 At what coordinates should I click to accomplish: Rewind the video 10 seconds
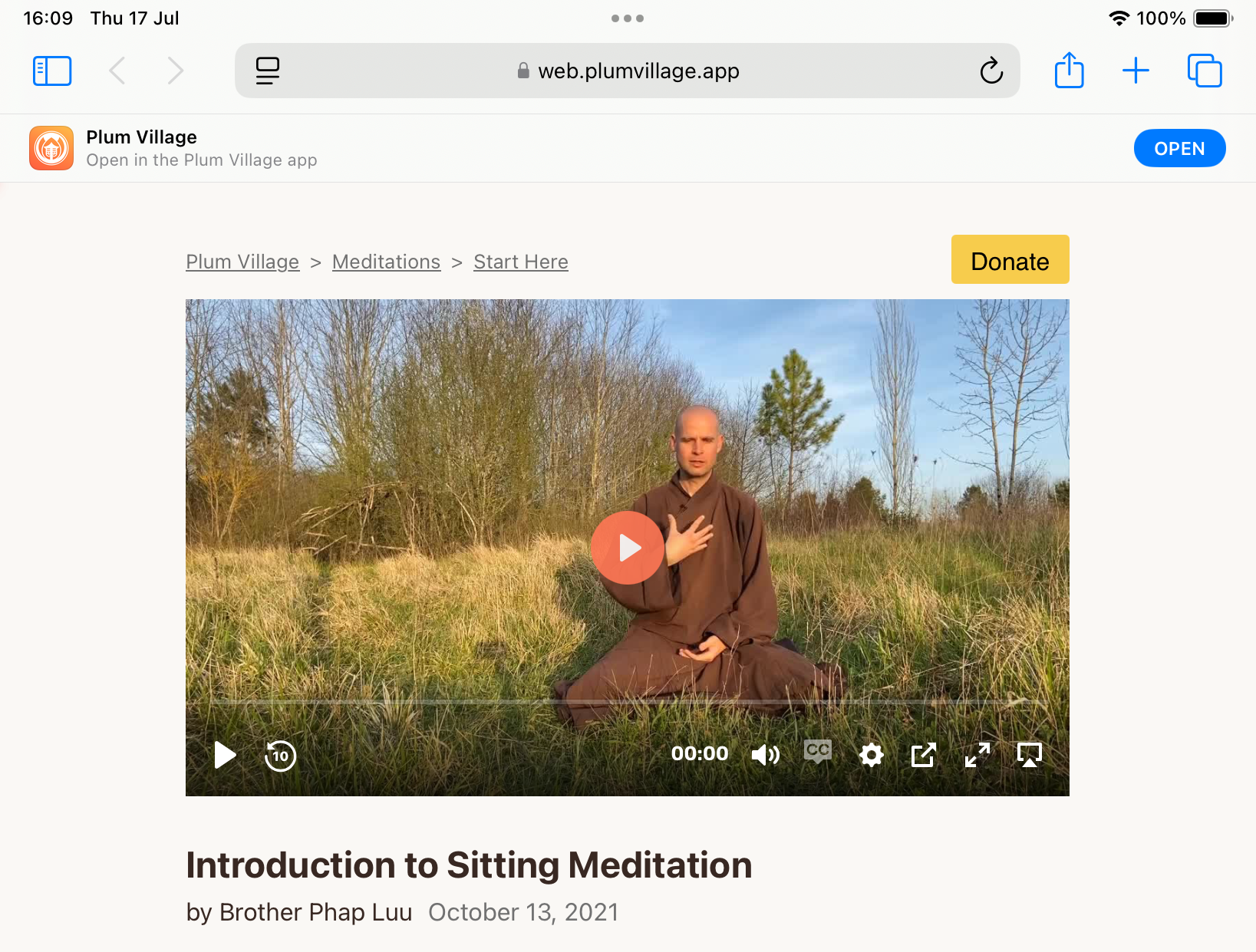[280, 756]
